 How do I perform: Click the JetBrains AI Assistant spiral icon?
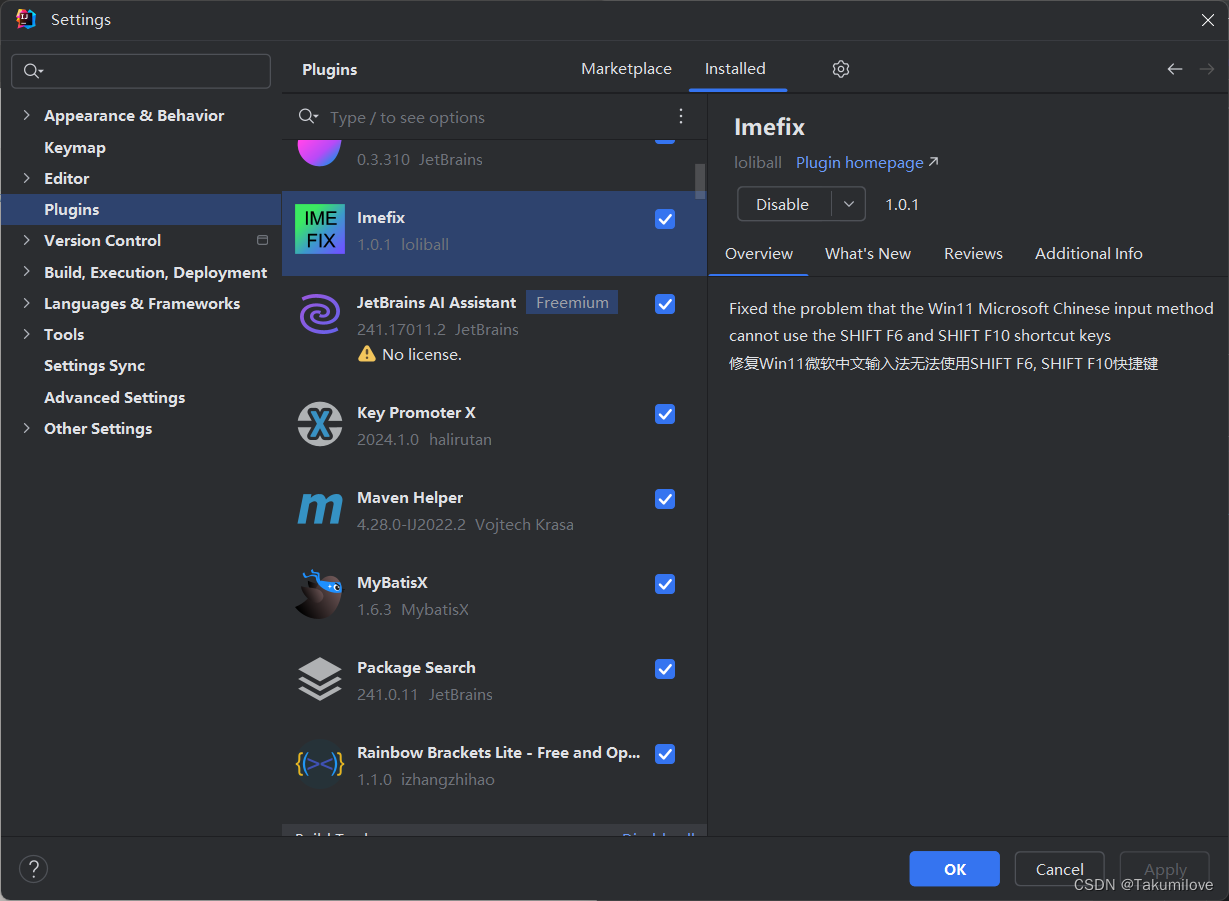tap(320, 314)
